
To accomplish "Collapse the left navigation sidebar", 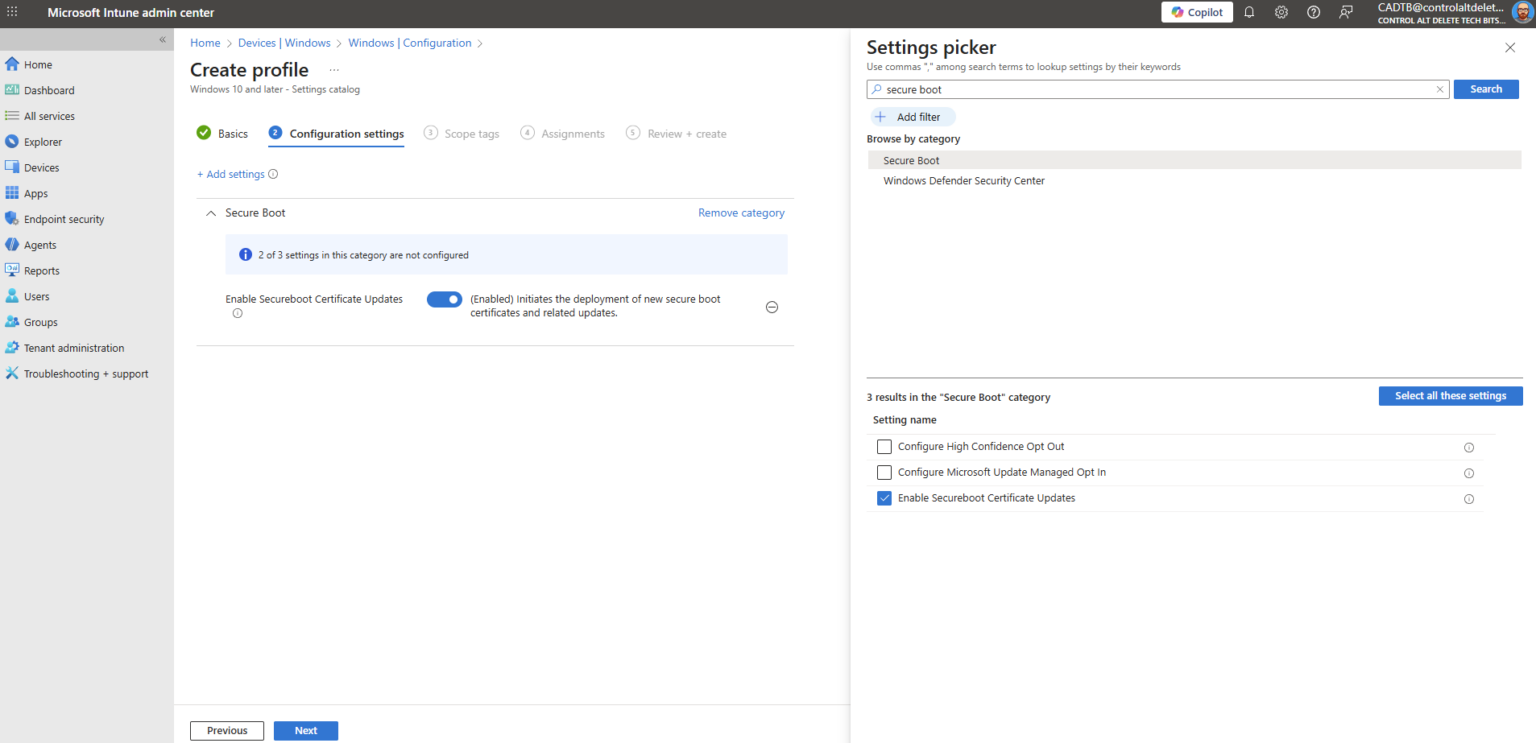I will click(x=163, y=39).
